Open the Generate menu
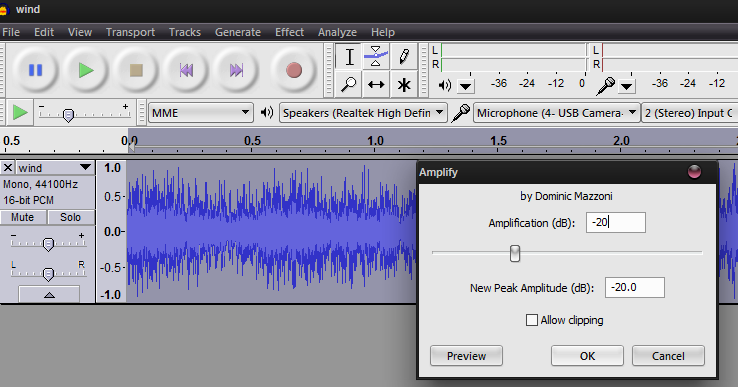 pos(238,32)
